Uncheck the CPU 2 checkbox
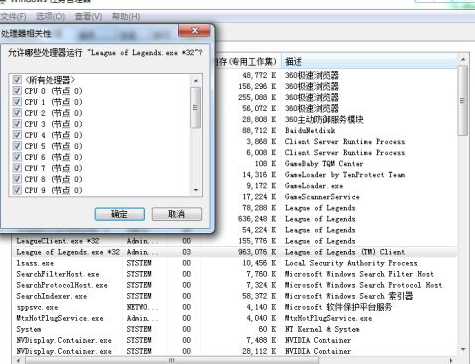Screen dimensions: 475x364 tap(17, 113)
